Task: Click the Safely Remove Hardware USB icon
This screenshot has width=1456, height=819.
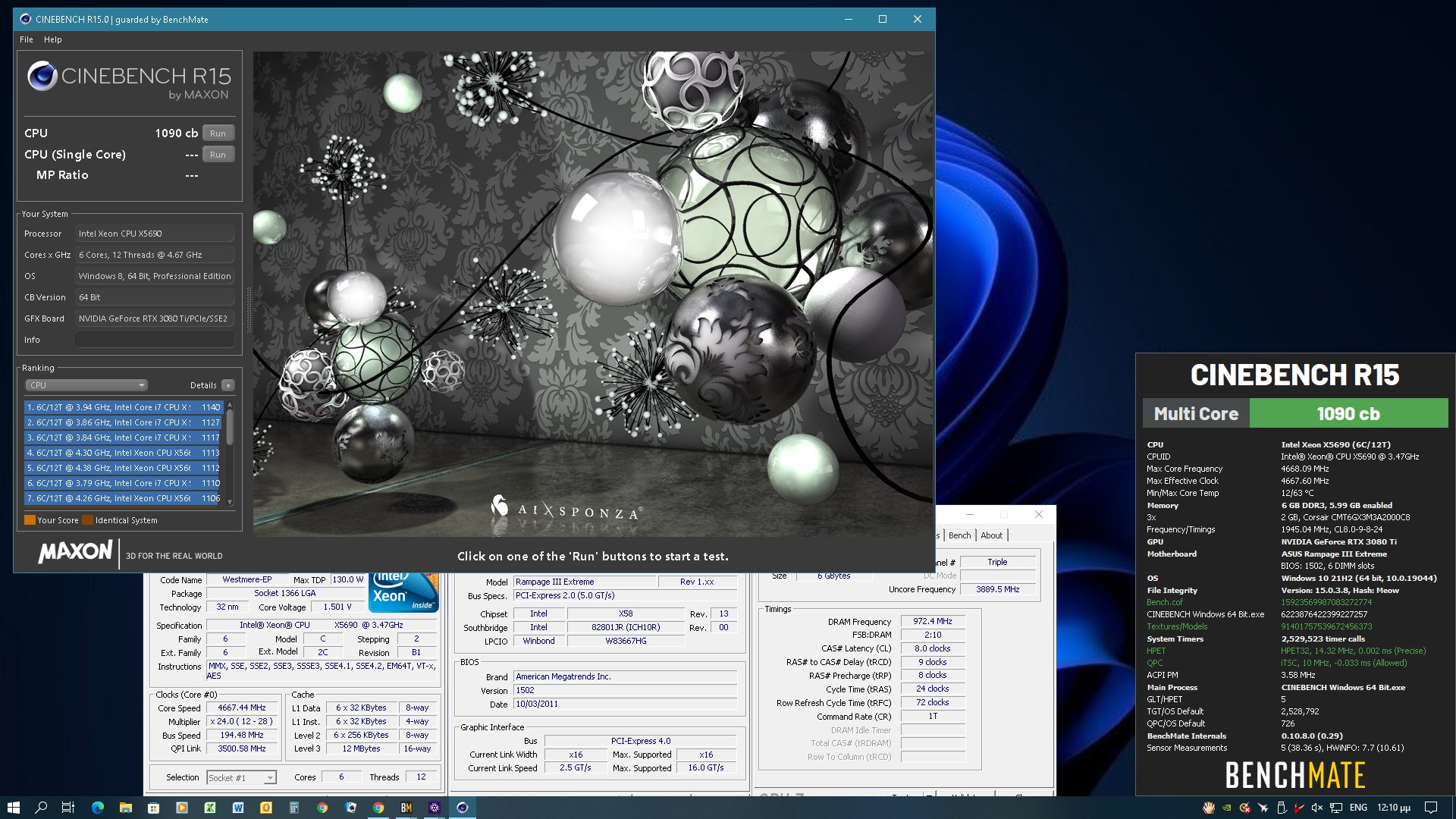Action: tap(1282, 808)
